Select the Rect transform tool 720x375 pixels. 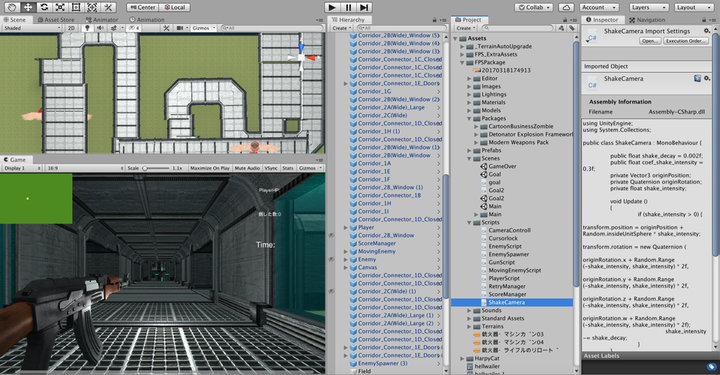[76, 7]
